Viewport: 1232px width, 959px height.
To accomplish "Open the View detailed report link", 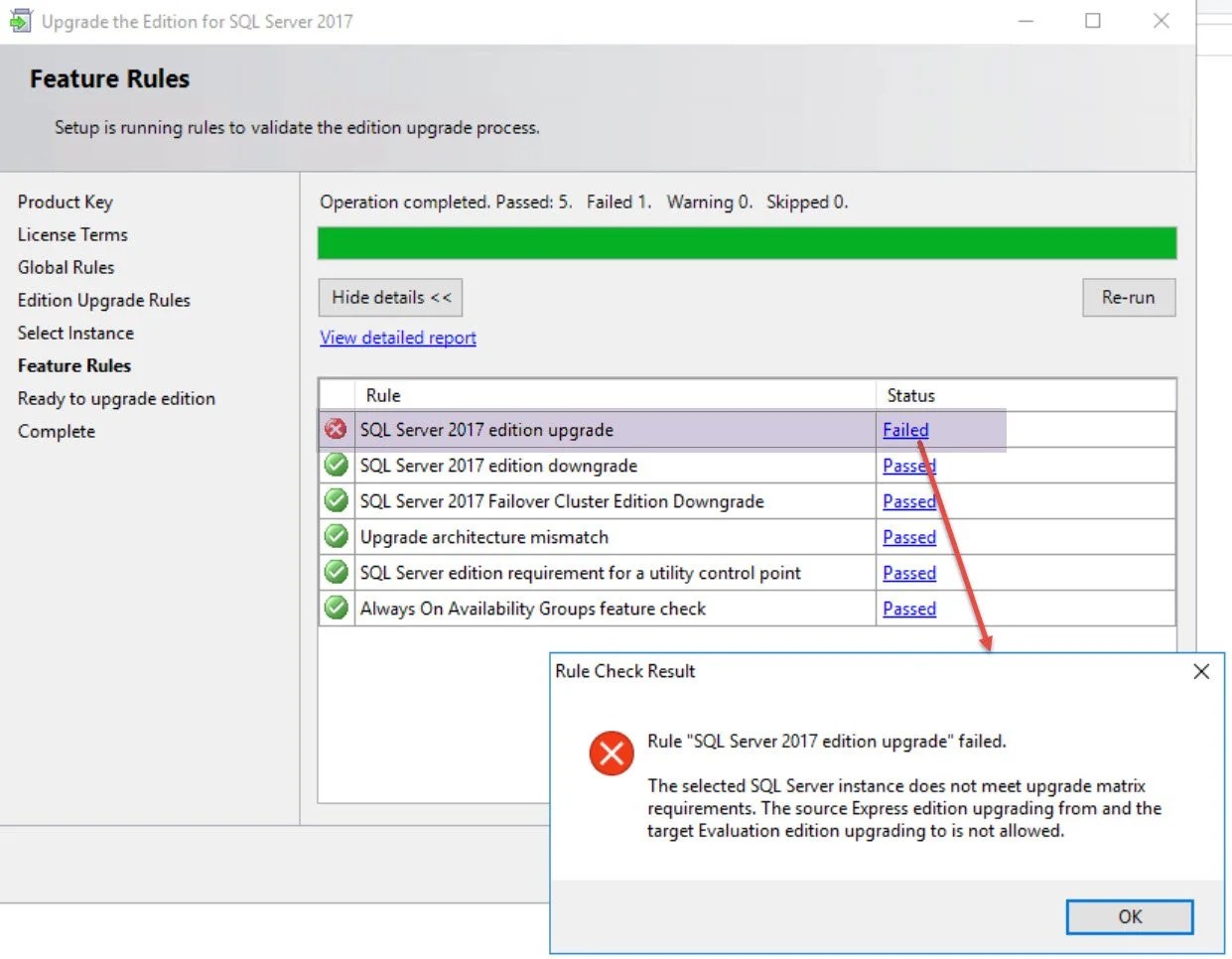I will [397, 338].
